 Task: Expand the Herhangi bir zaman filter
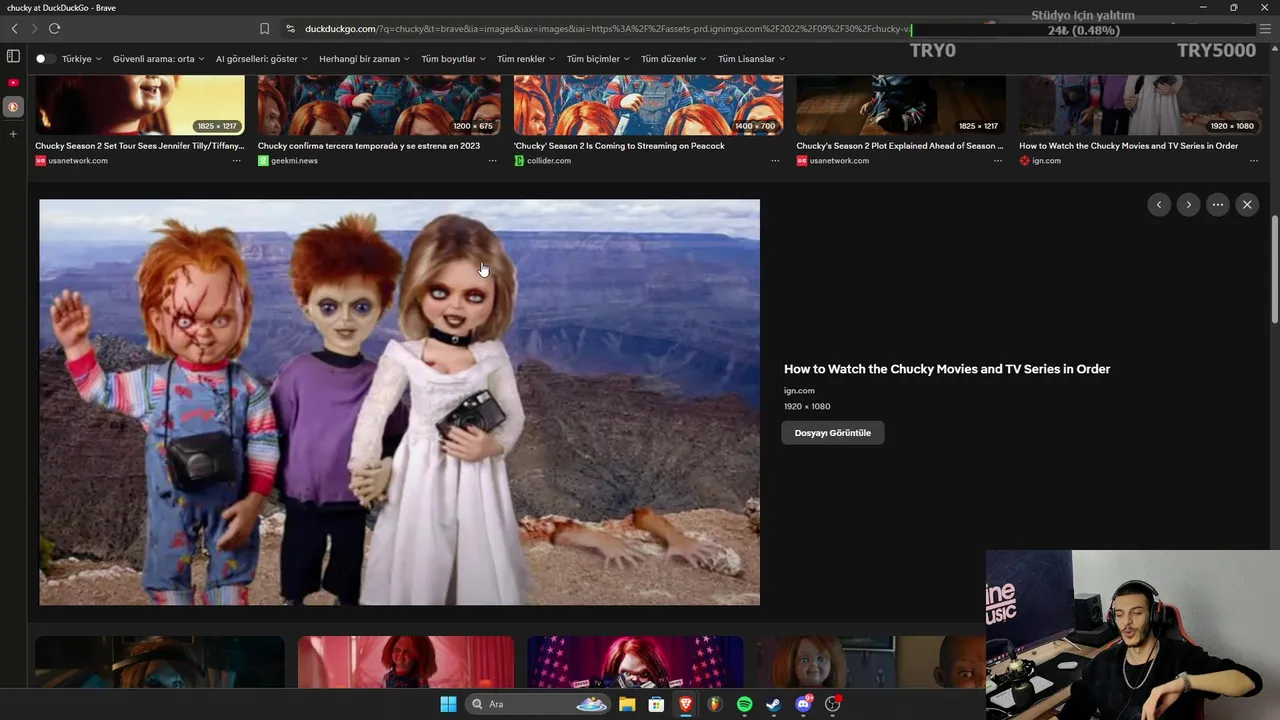364,59
